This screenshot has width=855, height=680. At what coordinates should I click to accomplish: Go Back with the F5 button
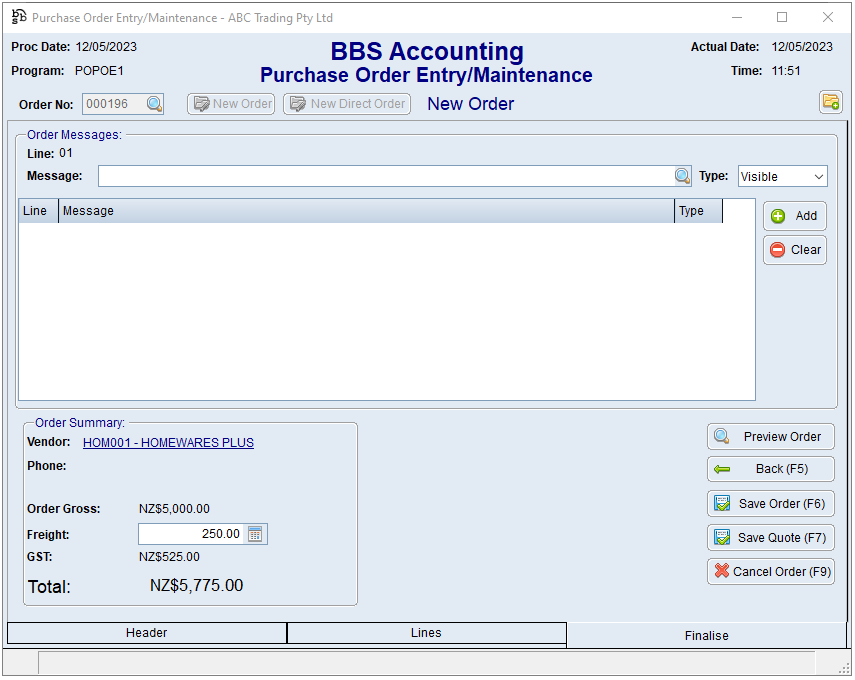click(770, 469)
